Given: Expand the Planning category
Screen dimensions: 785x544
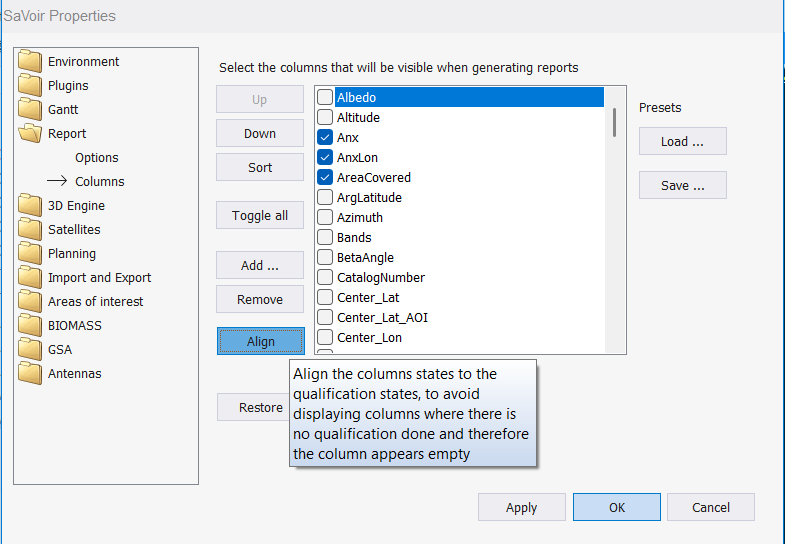Looking at the screenshot, I should 71,254.
